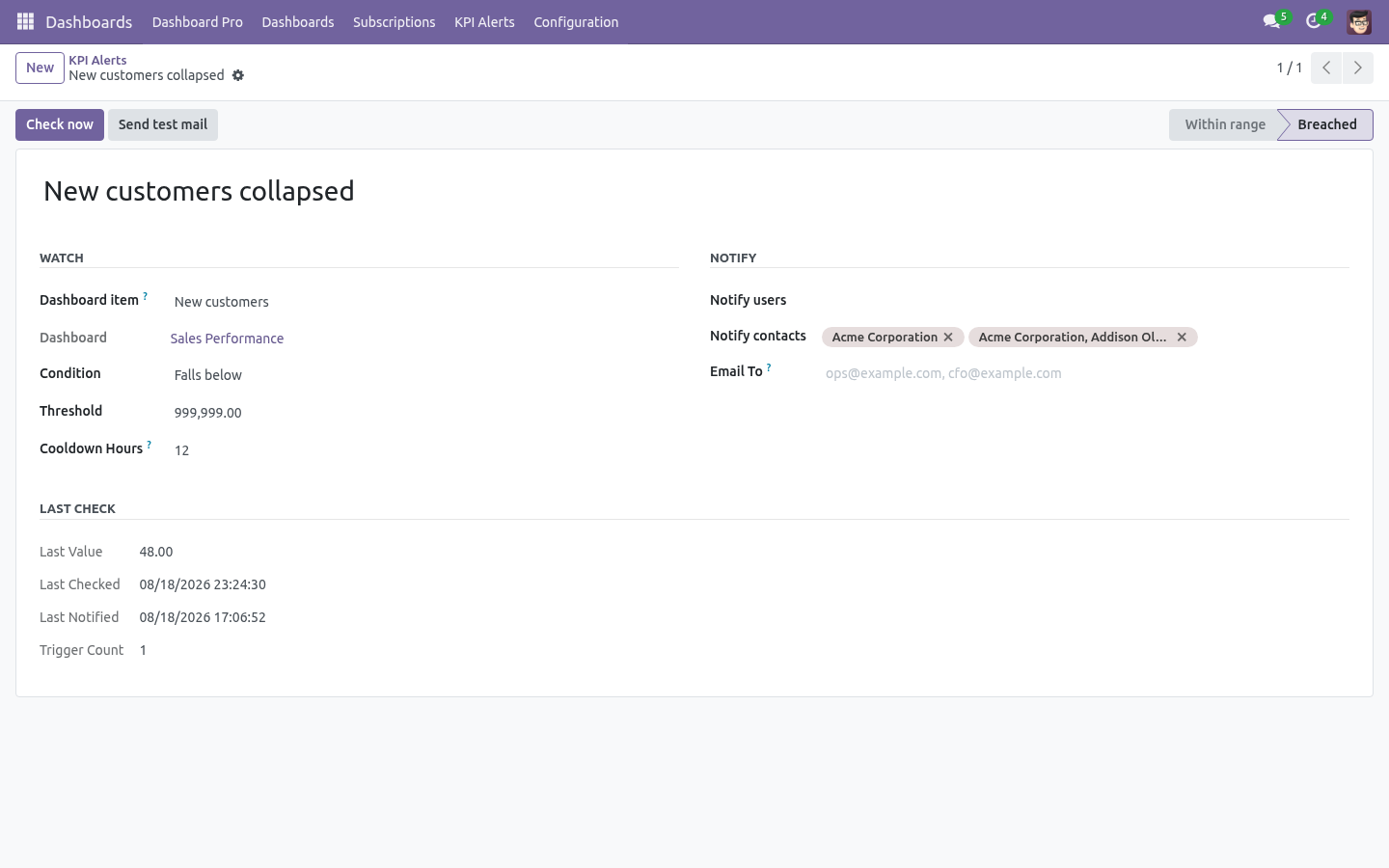Screen dimensions: 1389x868
Task: Open the Condition dropdown Falls below
Action: tap(424, 375)
